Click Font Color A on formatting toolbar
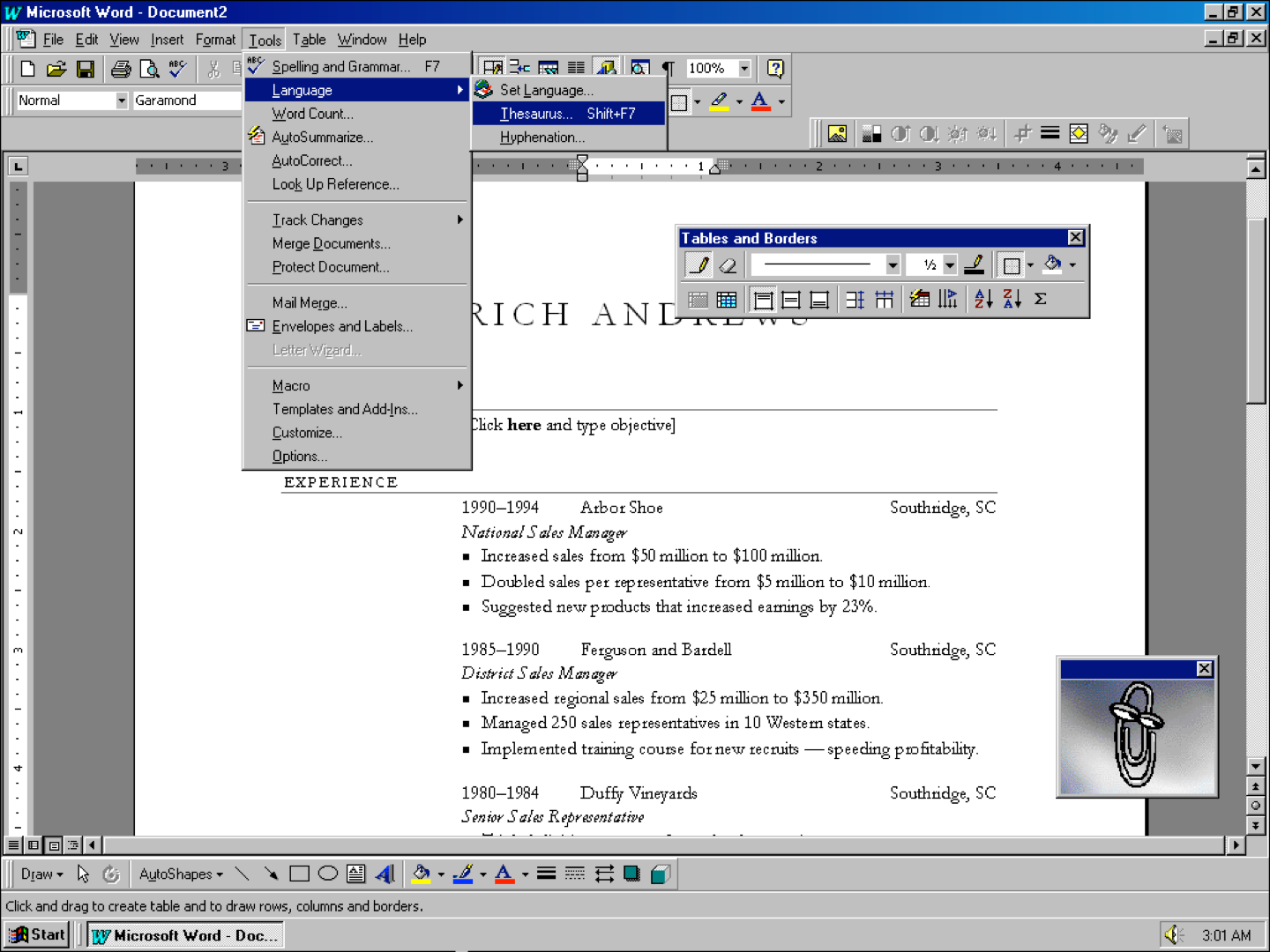The image size is (1270, 952). (x=760, y=101)
